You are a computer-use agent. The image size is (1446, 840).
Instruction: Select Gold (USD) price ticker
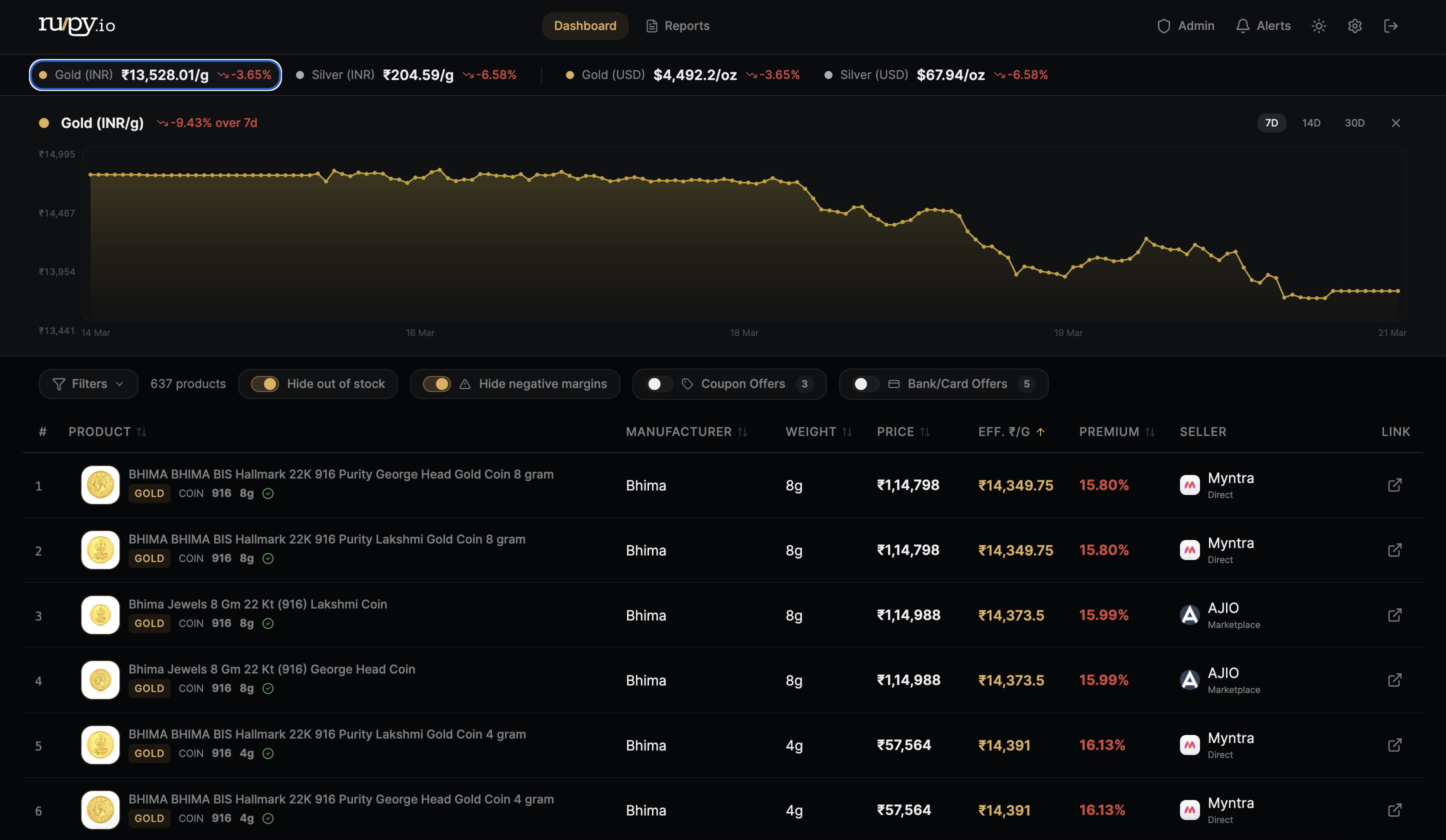[x=682, y=75]
